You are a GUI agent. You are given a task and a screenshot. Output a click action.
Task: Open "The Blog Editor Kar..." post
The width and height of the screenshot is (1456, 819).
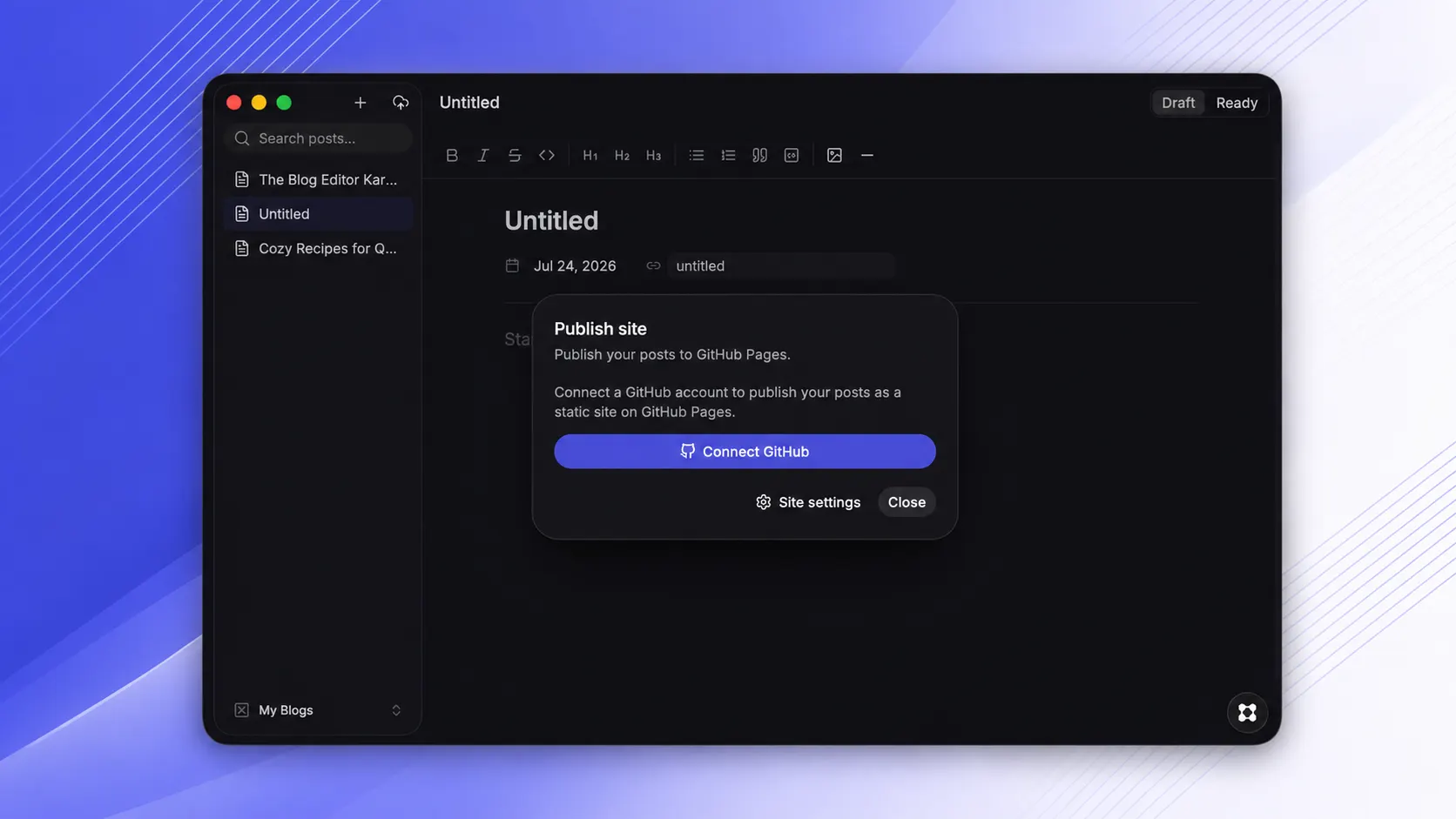318,179
